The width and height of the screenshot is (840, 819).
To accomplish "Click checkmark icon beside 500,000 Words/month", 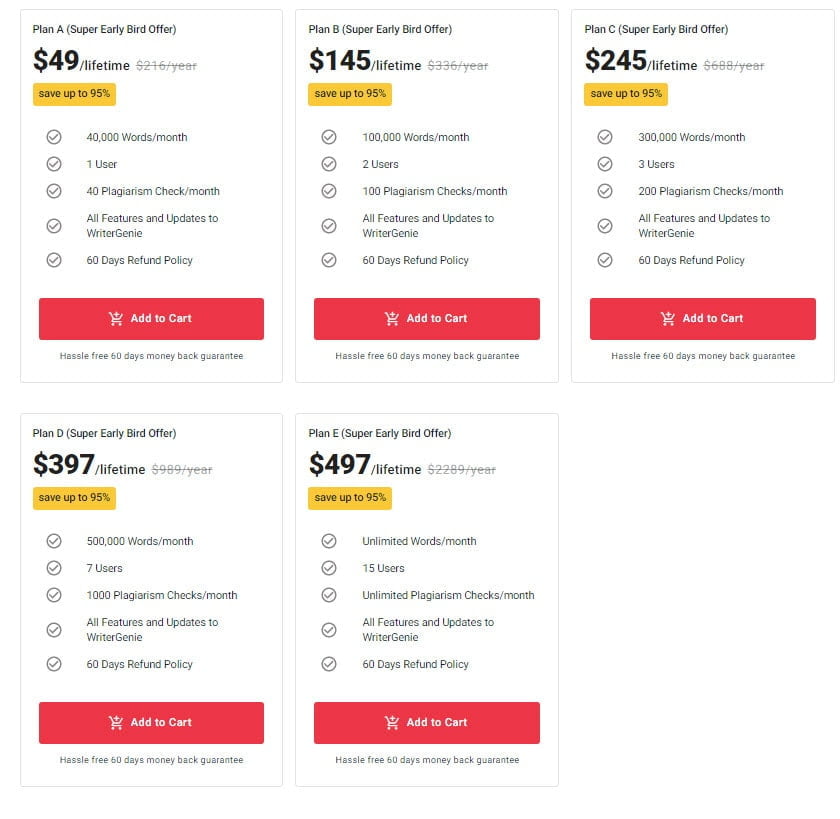I will [x=54, y=541].
